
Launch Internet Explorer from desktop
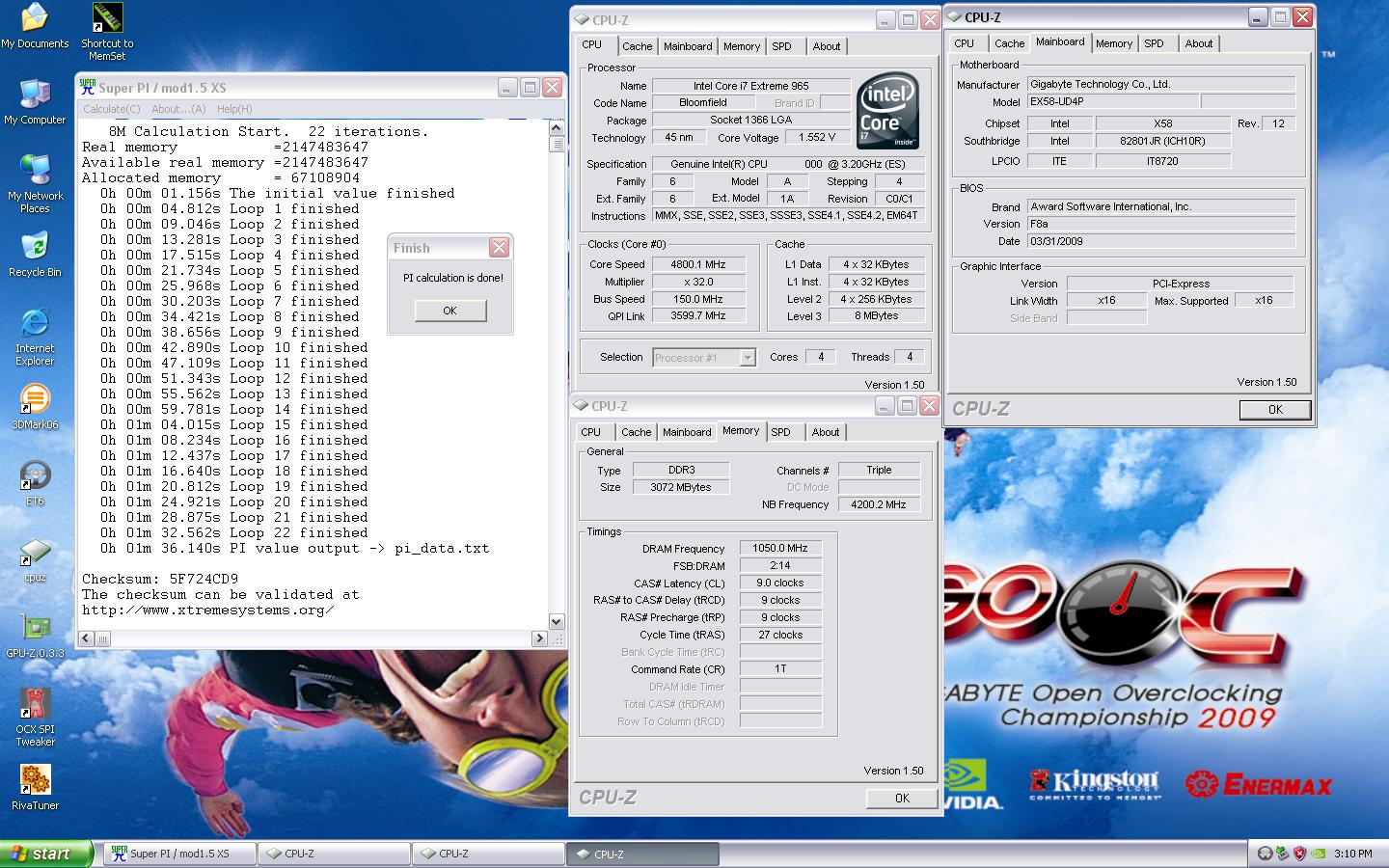35,337
